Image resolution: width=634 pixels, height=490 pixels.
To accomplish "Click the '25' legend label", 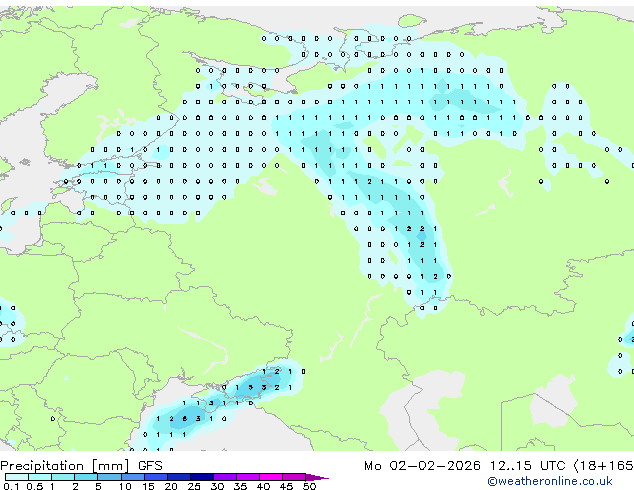I will pos(194,486).
